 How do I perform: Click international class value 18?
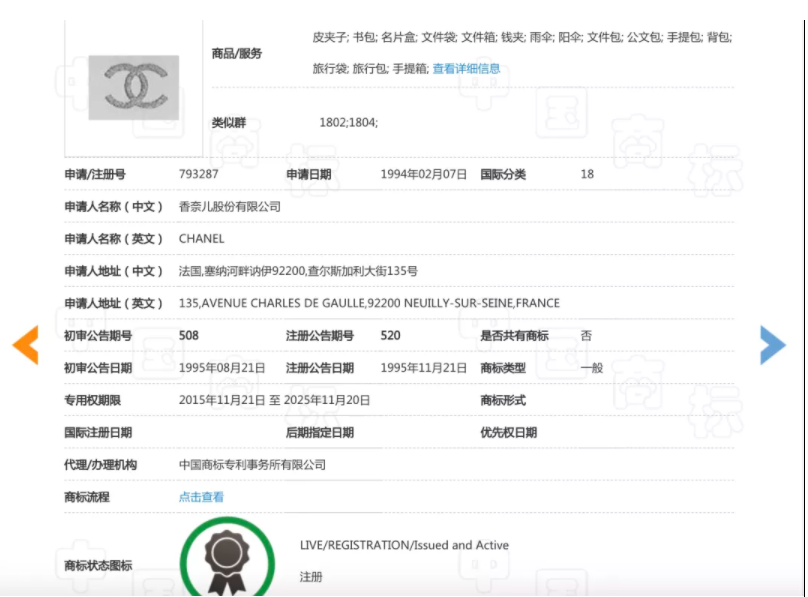tap(587, 174)
